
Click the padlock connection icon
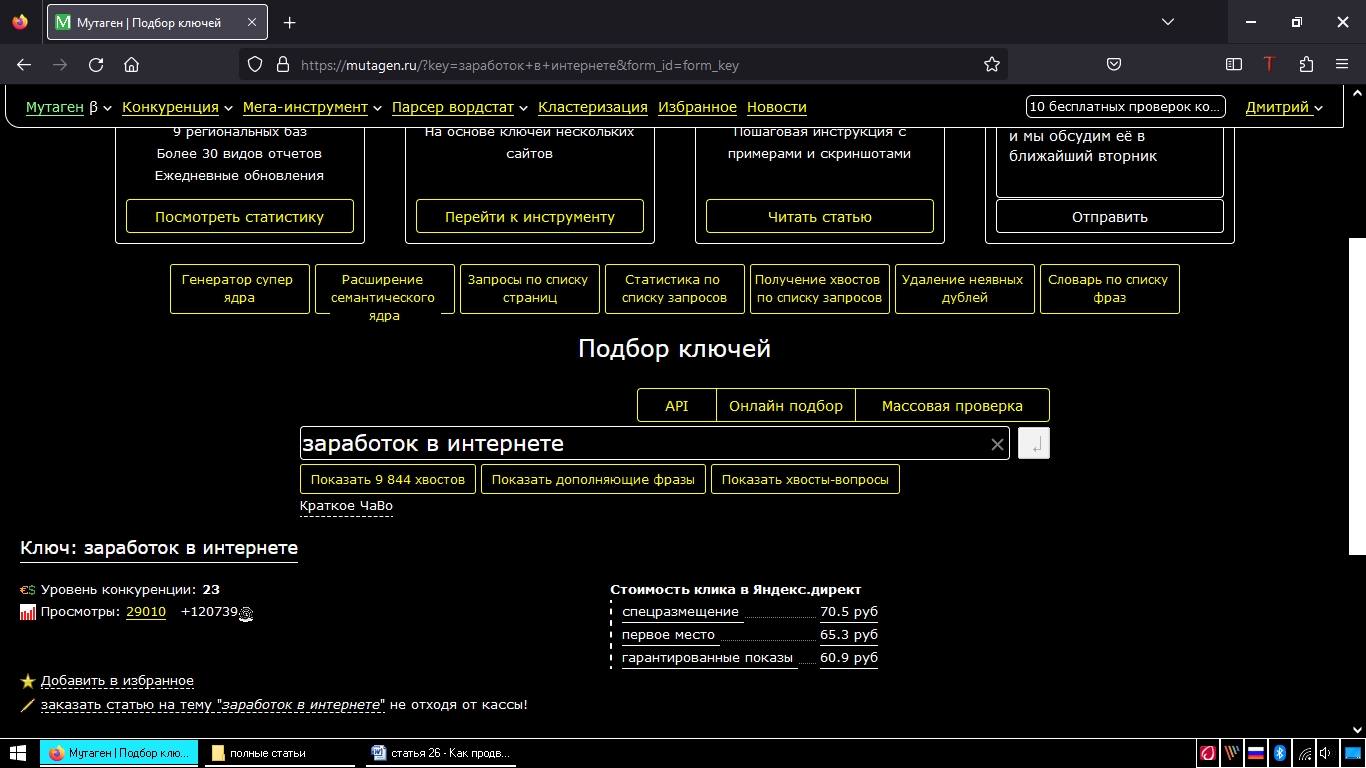pos(282,64)
